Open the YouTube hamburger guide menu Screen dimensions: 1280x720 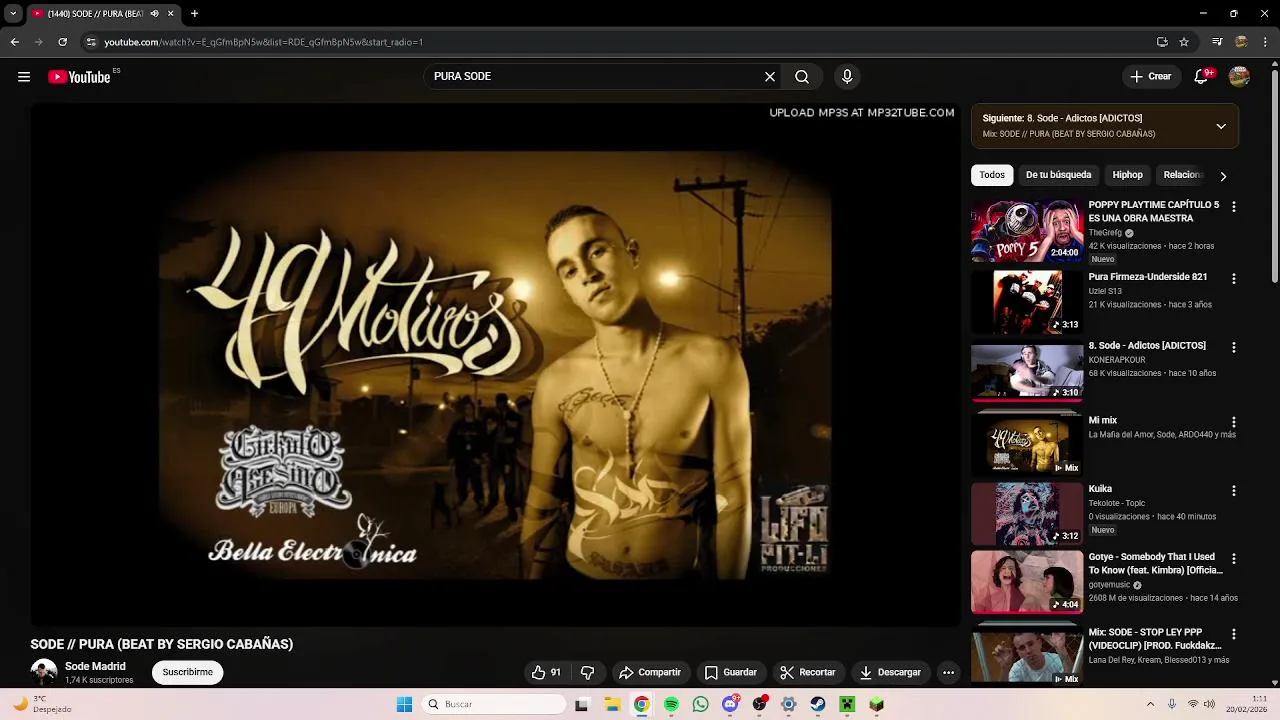pos(24,77)
